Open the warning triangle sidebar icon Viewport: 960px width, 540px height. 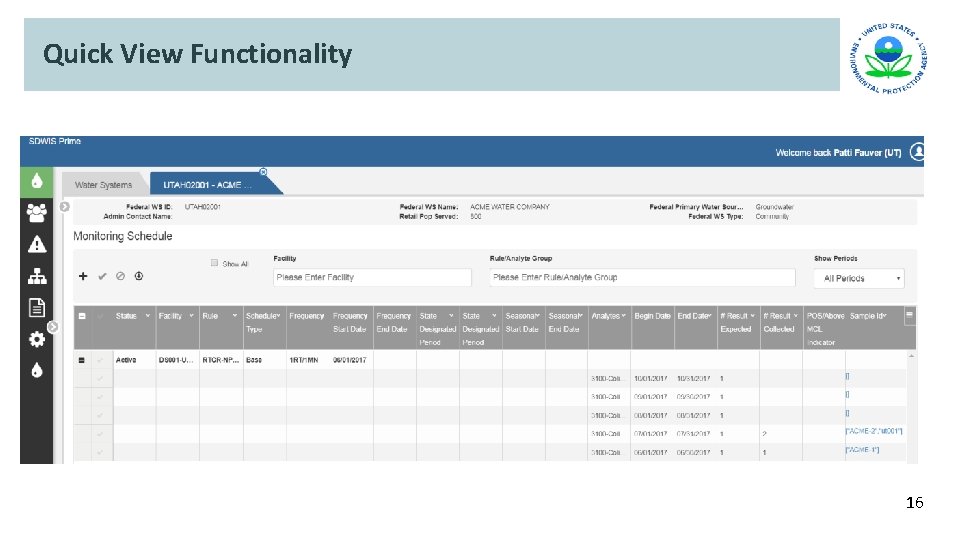37,245
